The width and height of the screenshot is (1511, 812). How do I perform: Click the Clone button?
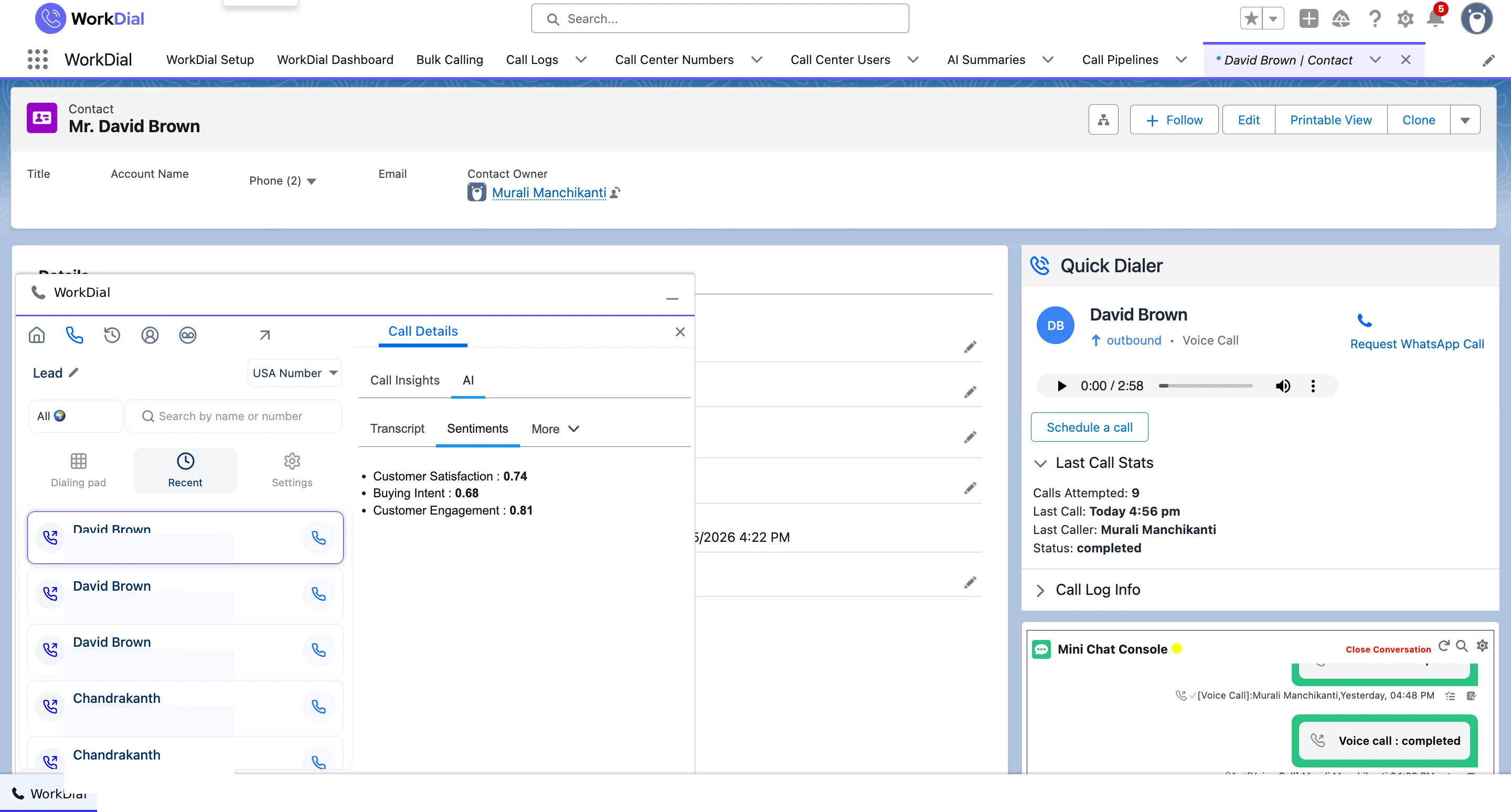pos(1418,120)
